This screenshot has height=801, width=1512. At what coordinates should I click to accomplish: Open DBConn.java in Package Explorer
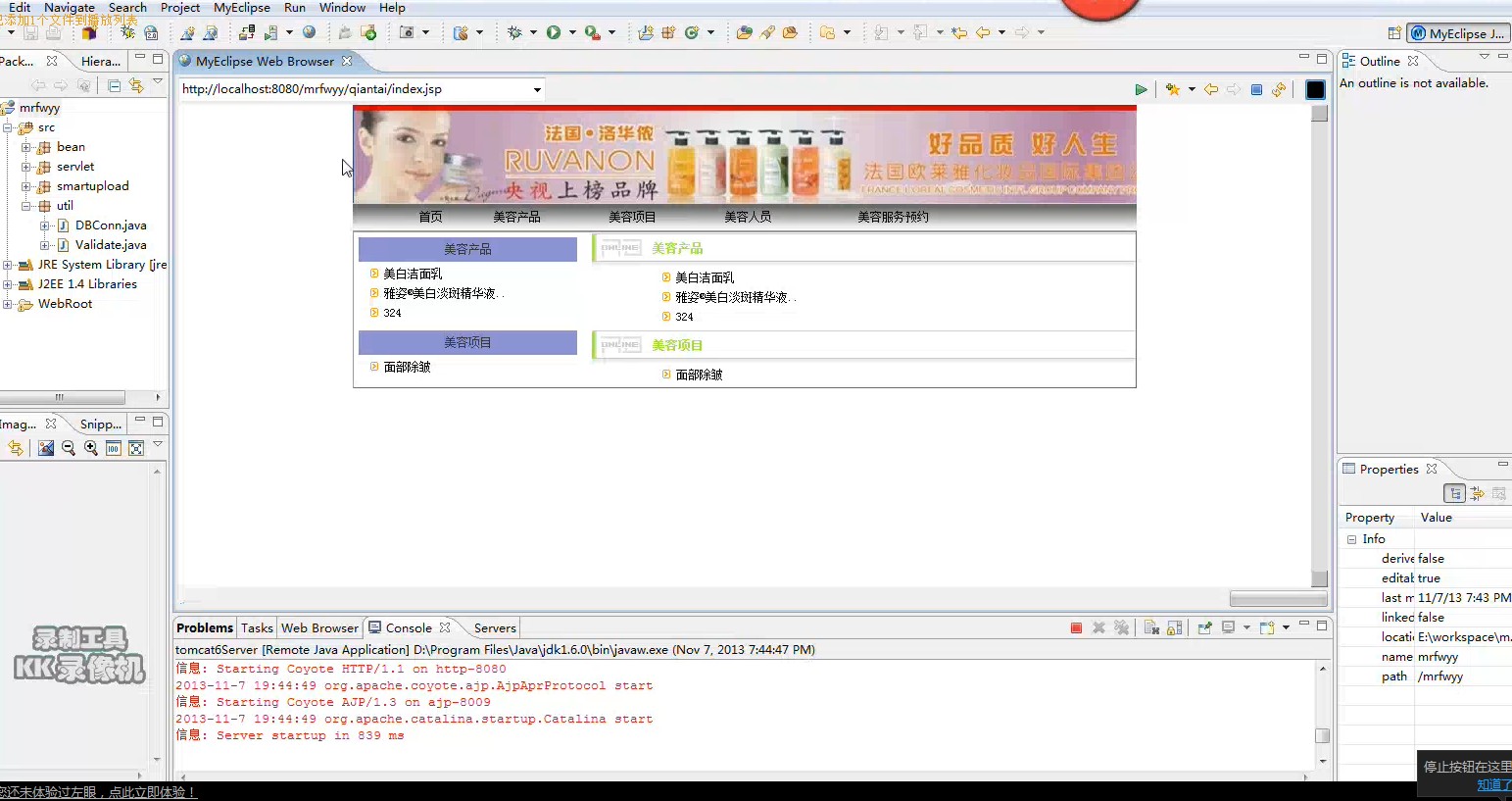click(111, 225)
